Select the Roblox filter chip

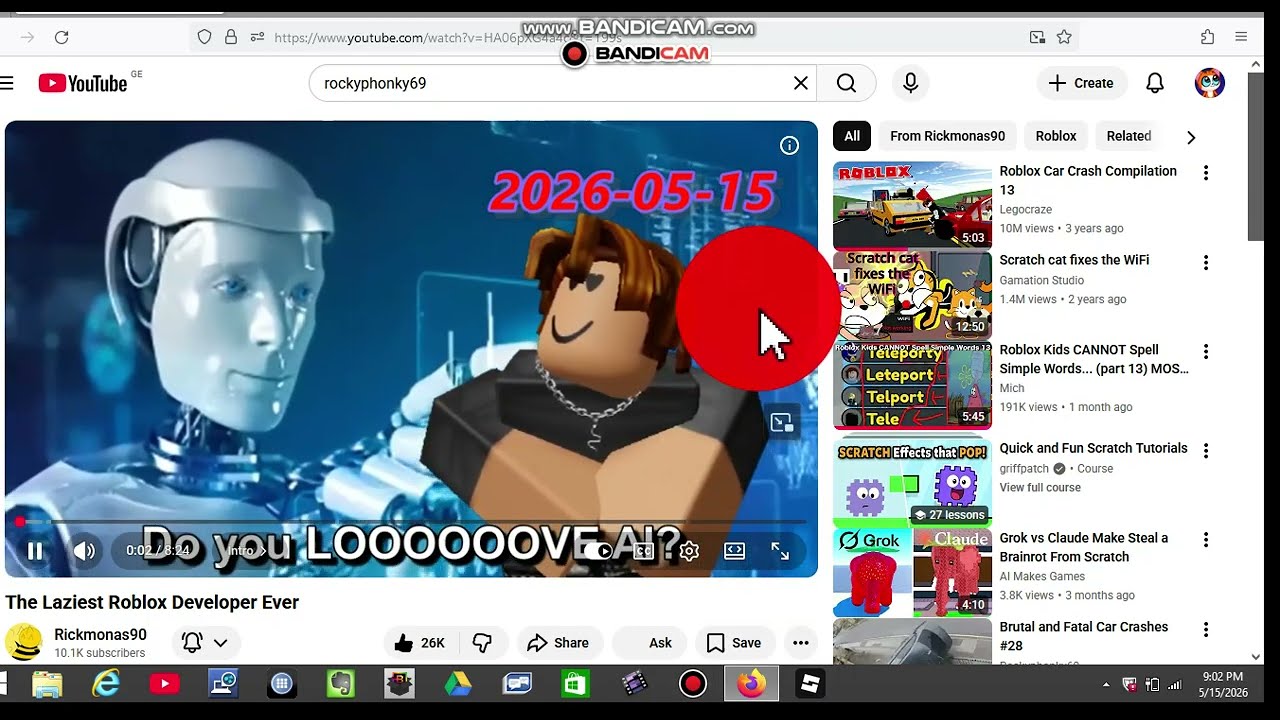click(x=1056, y=136)
